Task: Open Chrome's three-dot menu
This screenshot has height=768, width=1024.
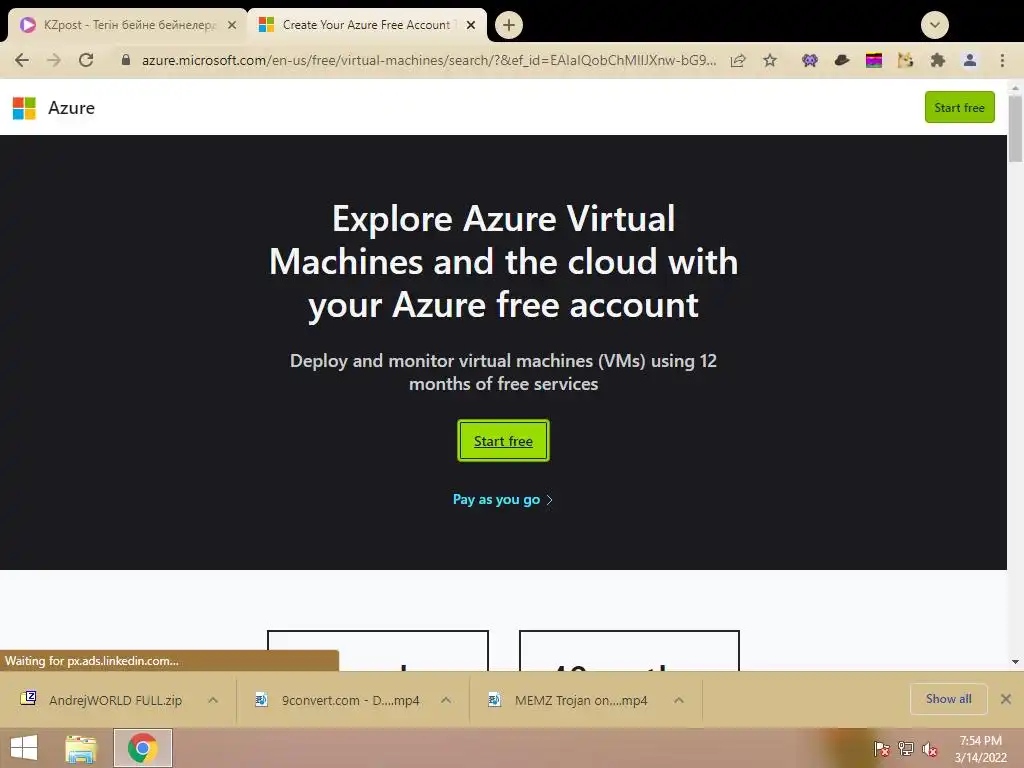Action: tap(1002, 61)
